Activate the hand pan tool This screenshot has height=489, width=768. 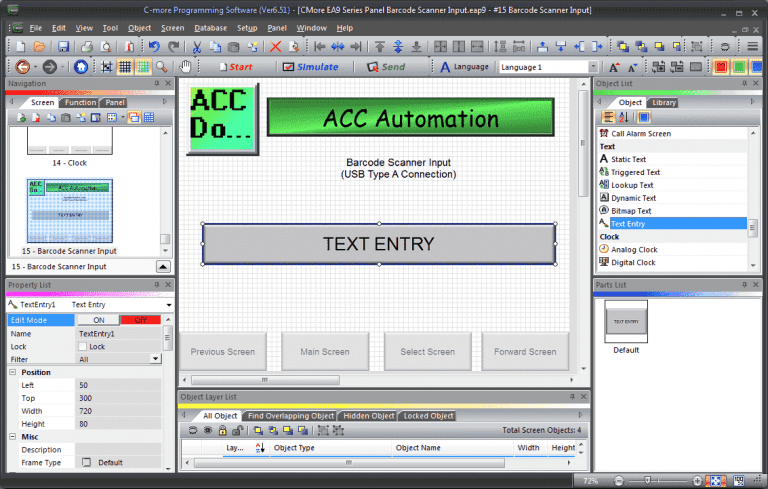pyautogui.click(x=186, y=67)
